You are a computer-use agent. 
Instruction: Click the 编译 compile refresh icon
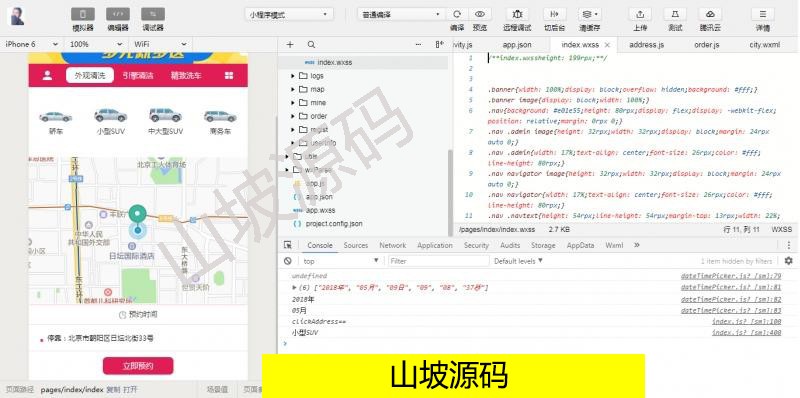pyautogui.click(x=457, y=14)
